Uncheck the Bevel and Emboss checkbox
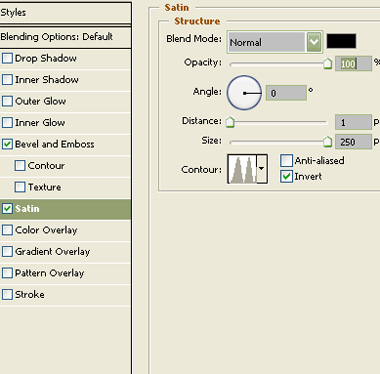 (7, 144)
